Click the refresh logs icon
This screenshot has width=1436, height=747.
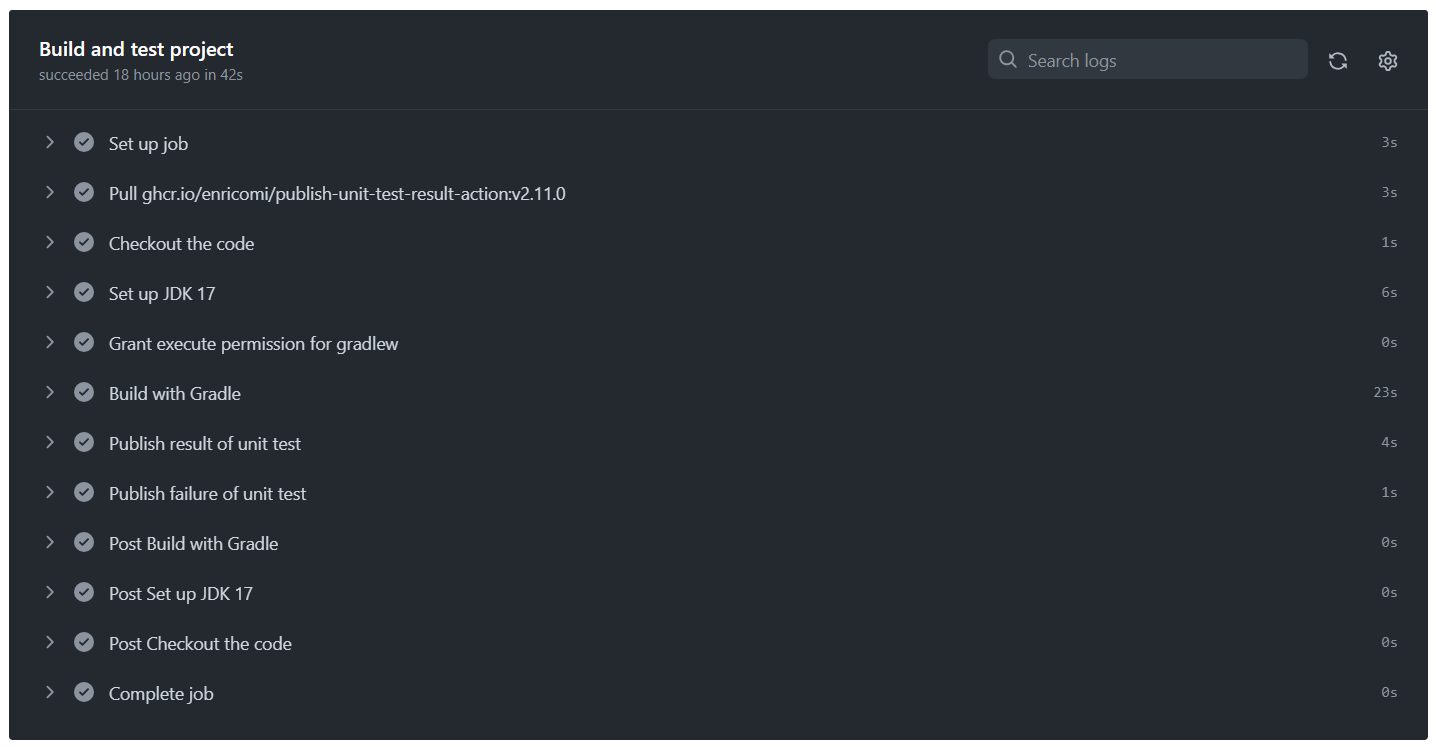click(x=1338, y=61)
